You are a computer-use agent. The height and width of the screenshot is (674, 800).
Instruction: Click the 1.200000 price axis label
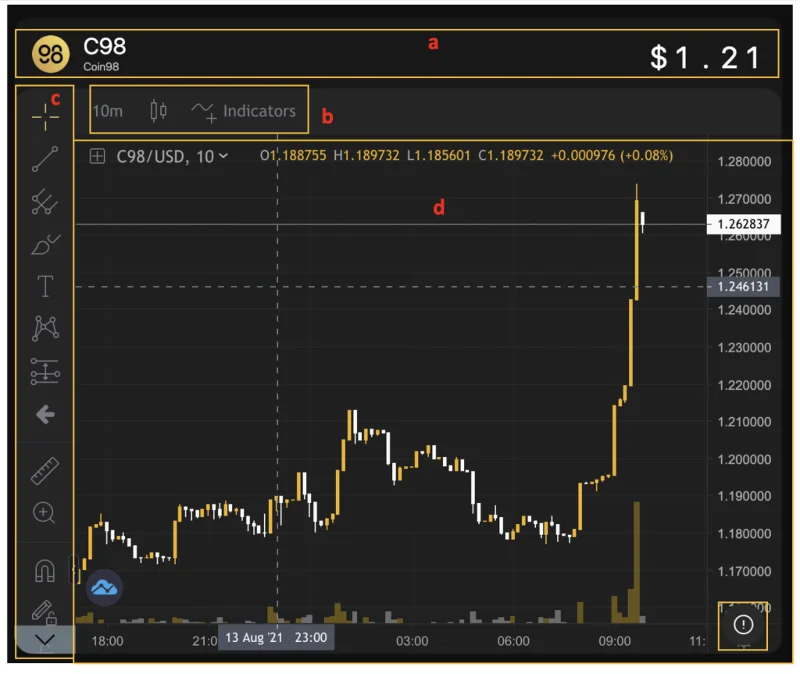[x=744, y=459]
